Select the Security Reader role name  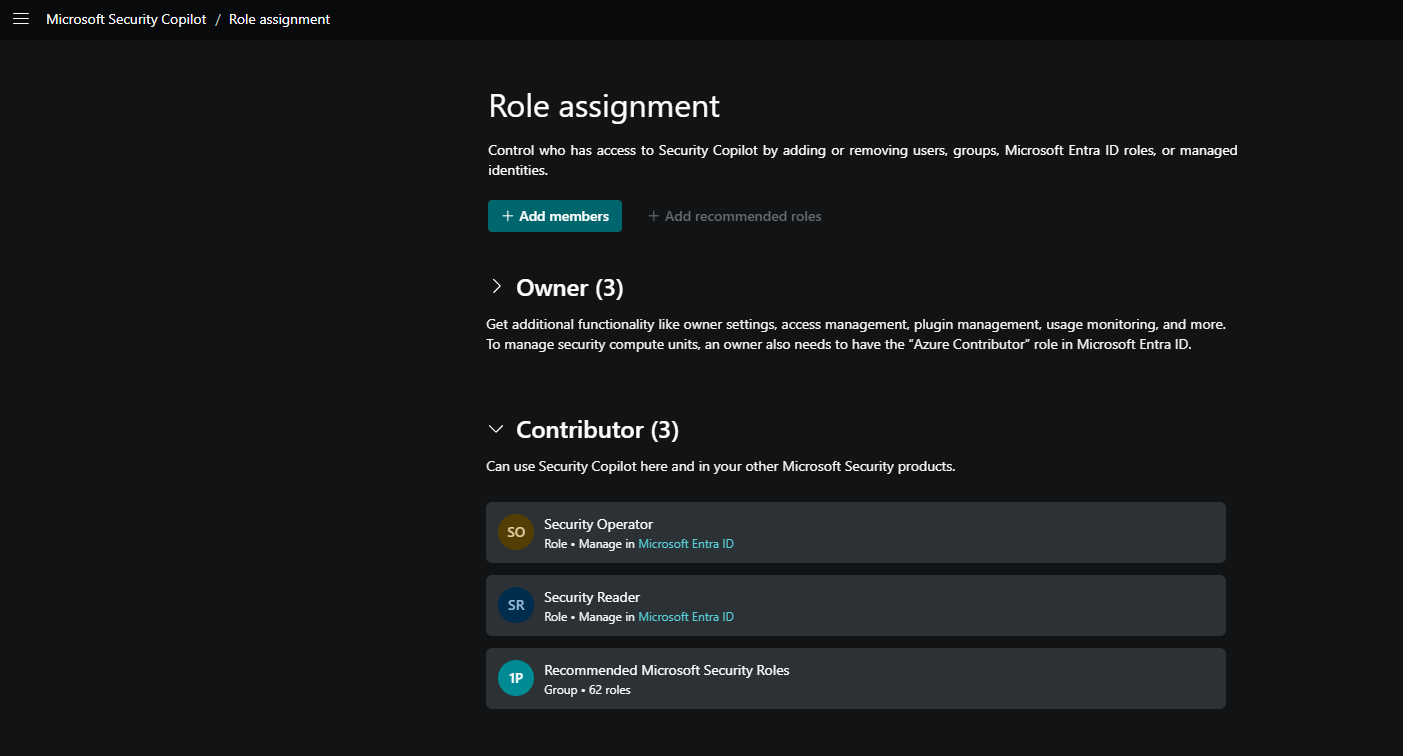[x=592, y=597]
